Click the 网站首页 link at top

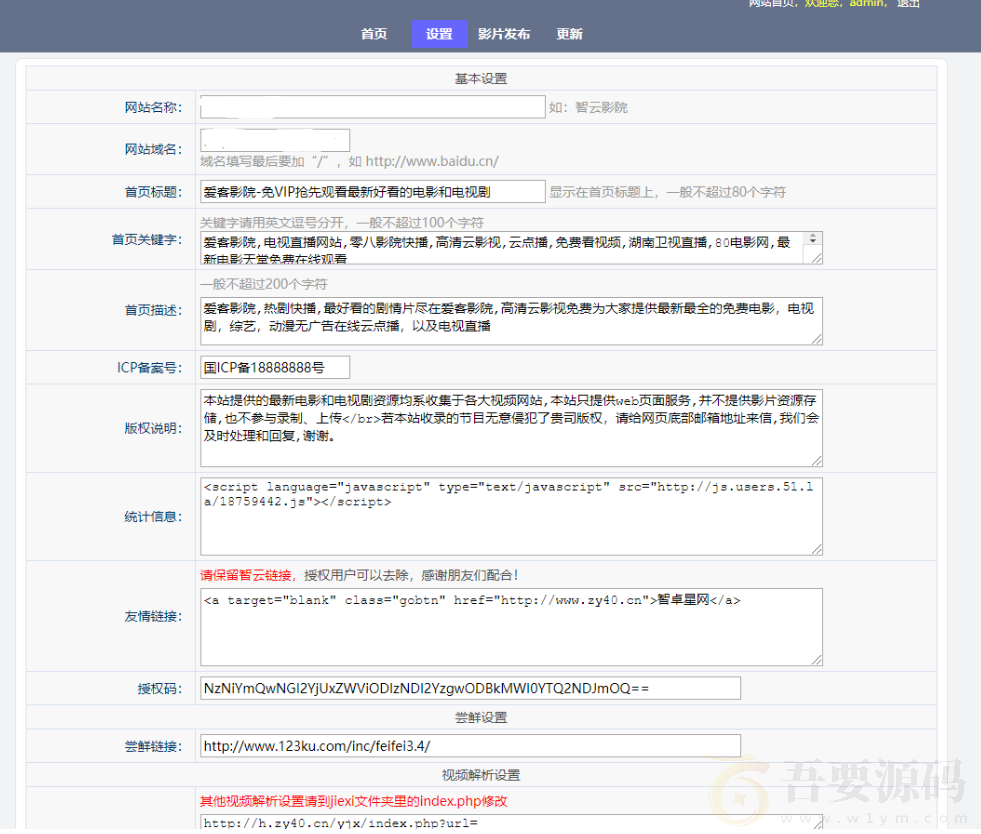771,3
